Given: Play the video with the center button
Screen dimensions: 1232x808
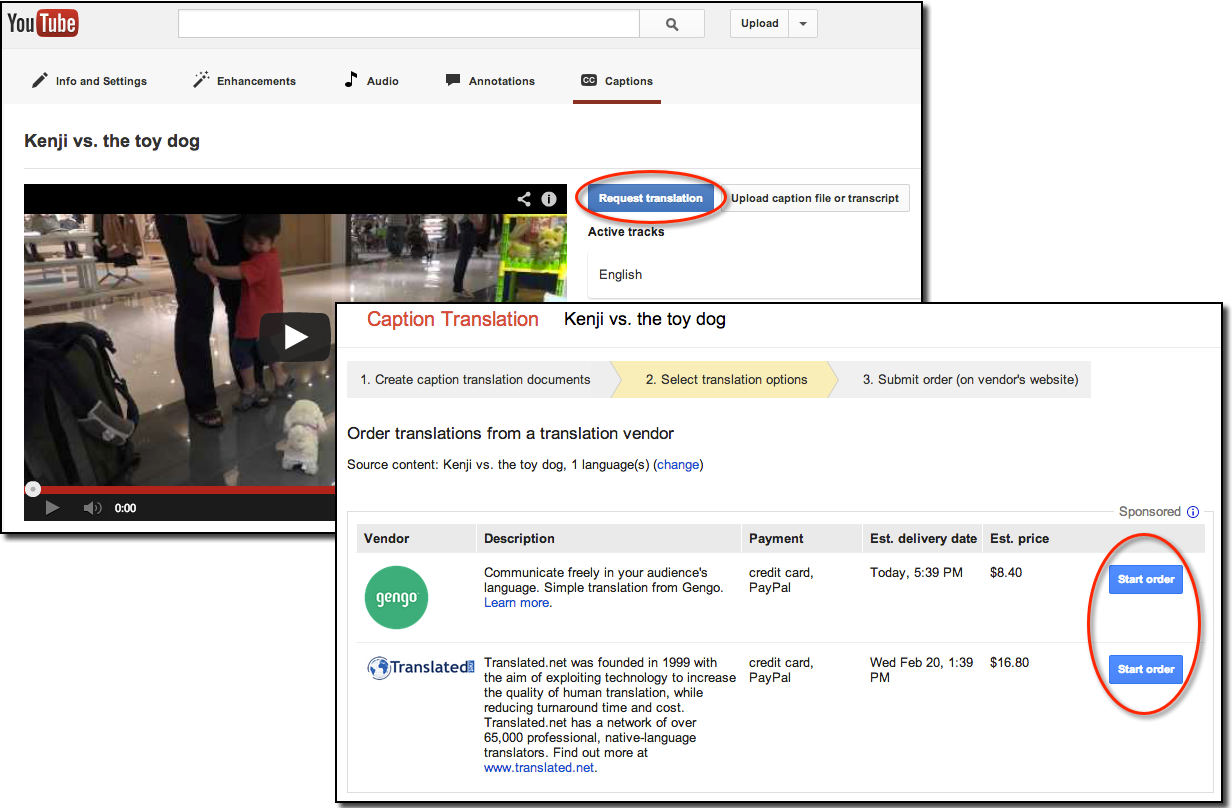Looking at the screenshot, I should coord(295,337).
